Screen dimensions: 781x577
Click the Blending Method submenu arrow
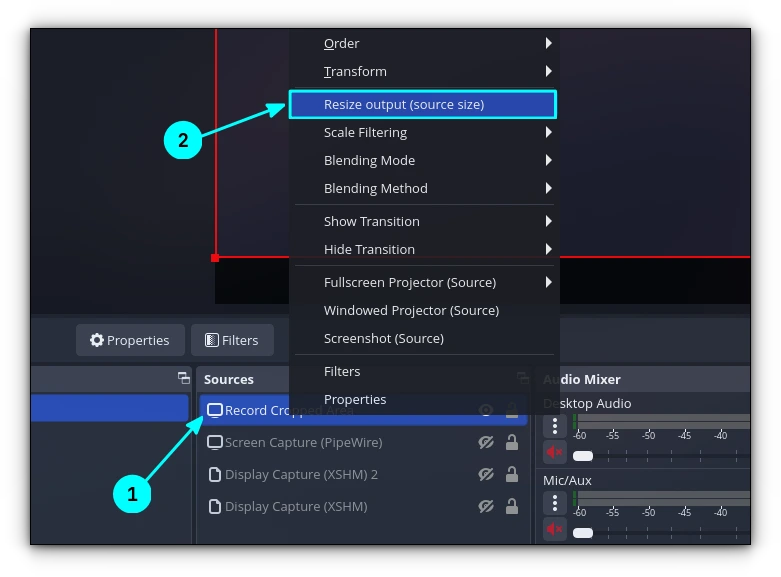pos(548,188)
